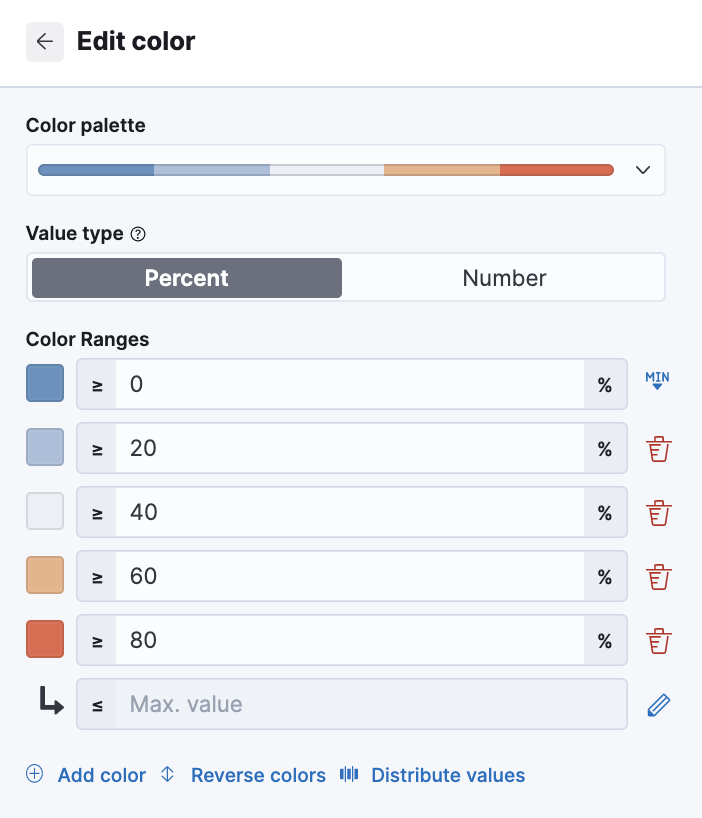The image size is (702, 818).
Task: Open the dark blue color swatch
Action: coord(45,384)
